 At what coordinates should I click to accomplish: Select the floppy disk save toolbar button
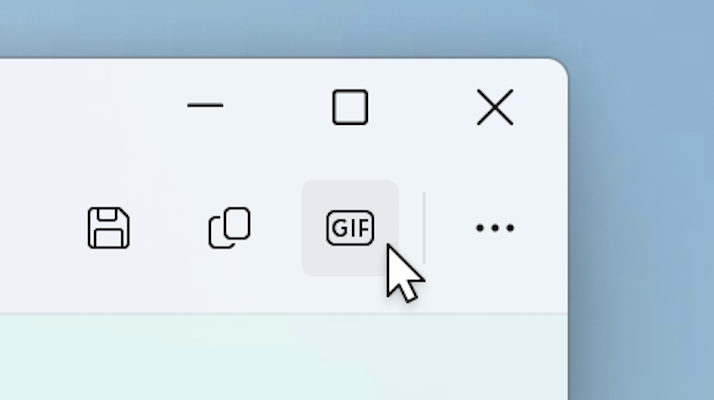pos(108,228)
